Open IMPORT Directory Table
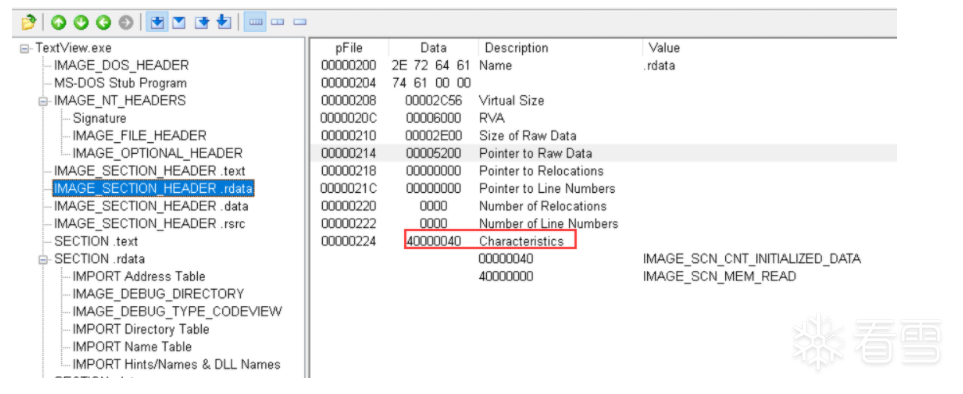Screen dimensions: 963x394 click(x=141, y=330)
